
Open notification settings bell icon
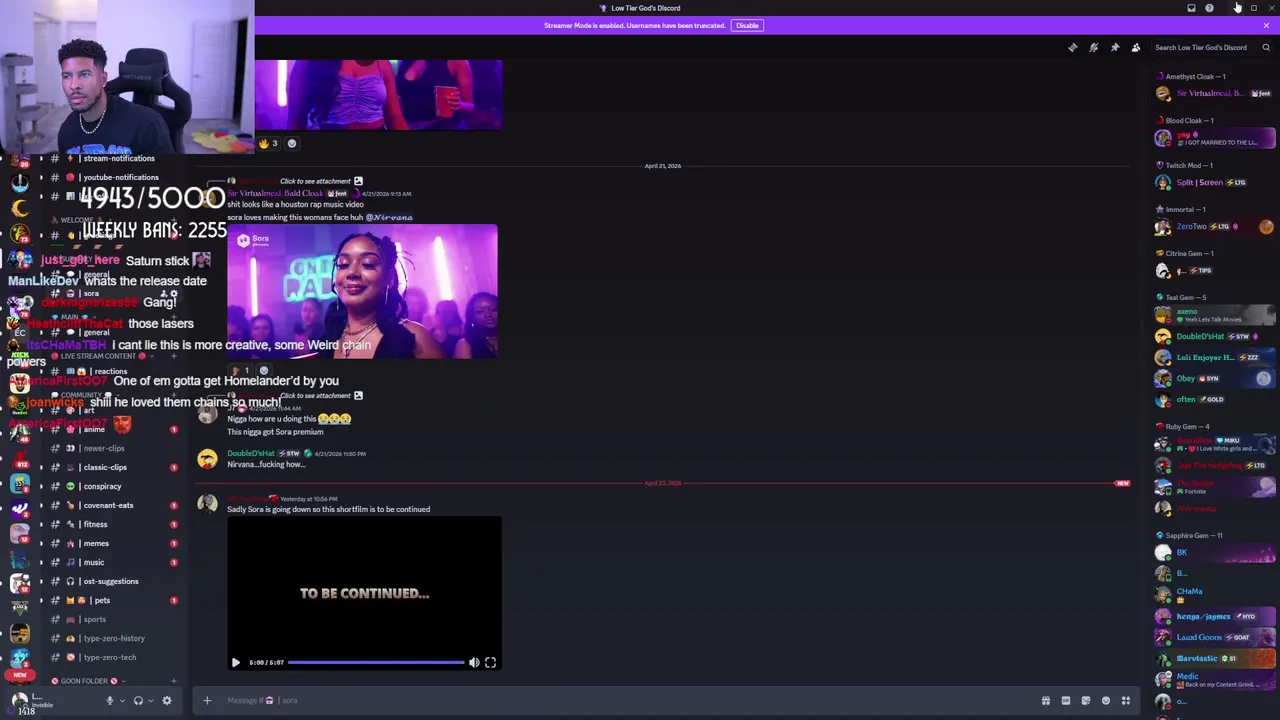point(1094,47)
